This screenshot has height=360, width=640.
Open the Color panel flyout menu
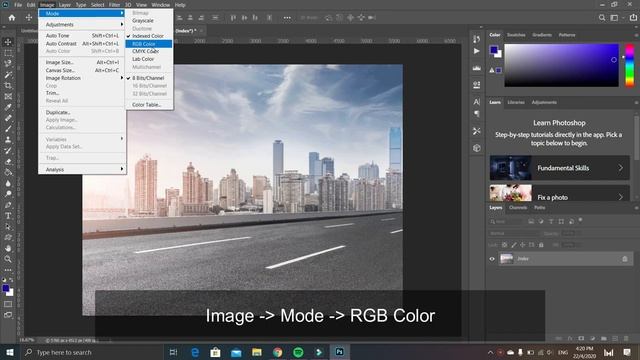636,35
